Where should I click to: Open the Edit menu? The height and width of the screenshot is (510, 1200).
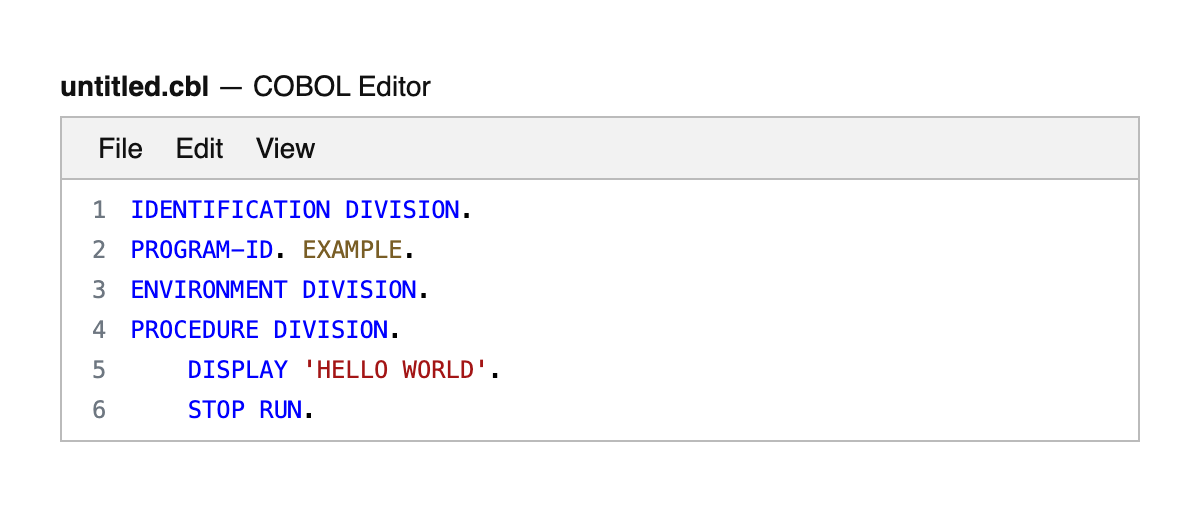point(199,149)
